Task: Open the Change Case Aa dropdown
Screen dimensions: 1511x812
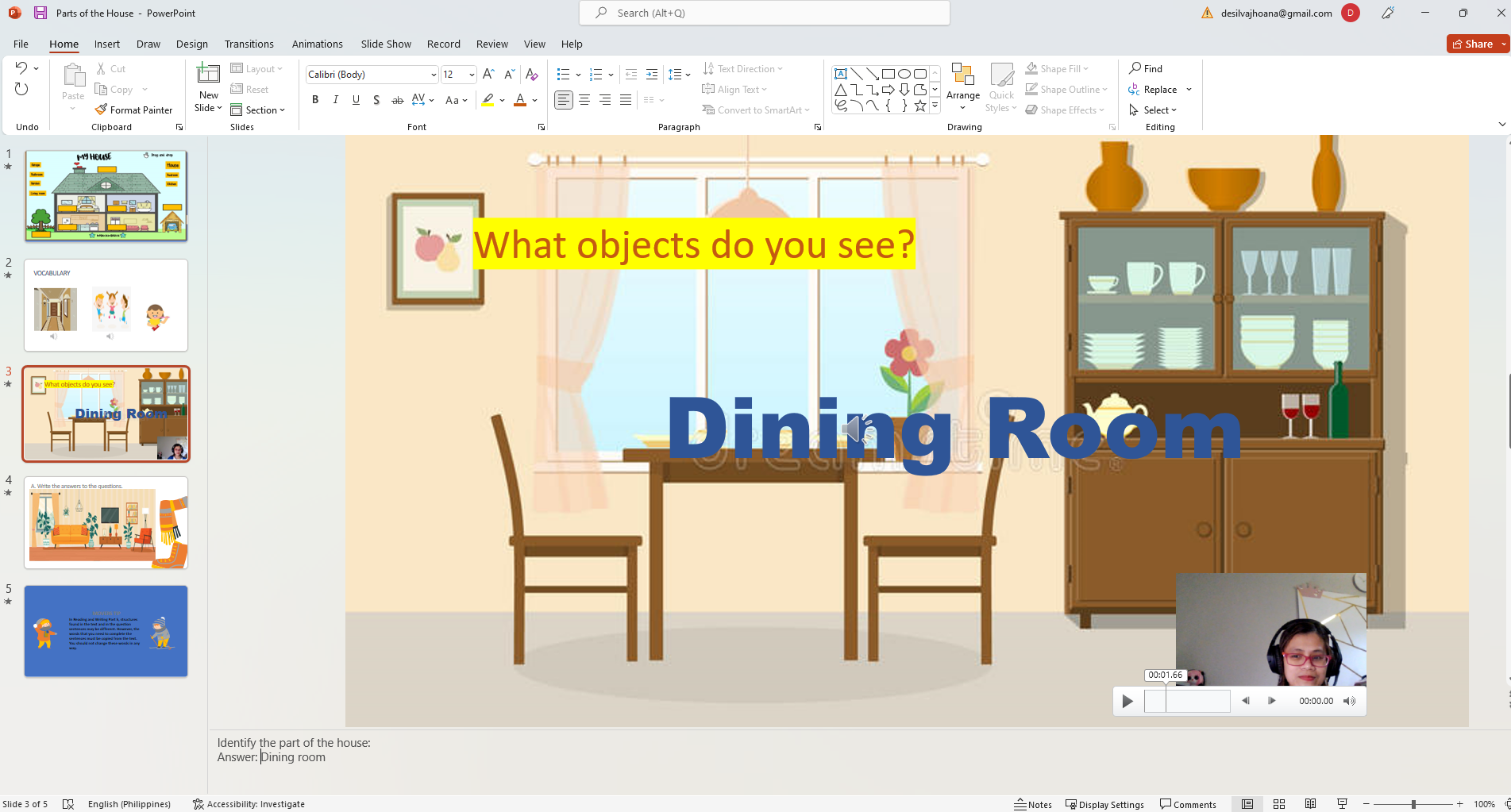Action: pyautogui.click(x=457, y=99)
